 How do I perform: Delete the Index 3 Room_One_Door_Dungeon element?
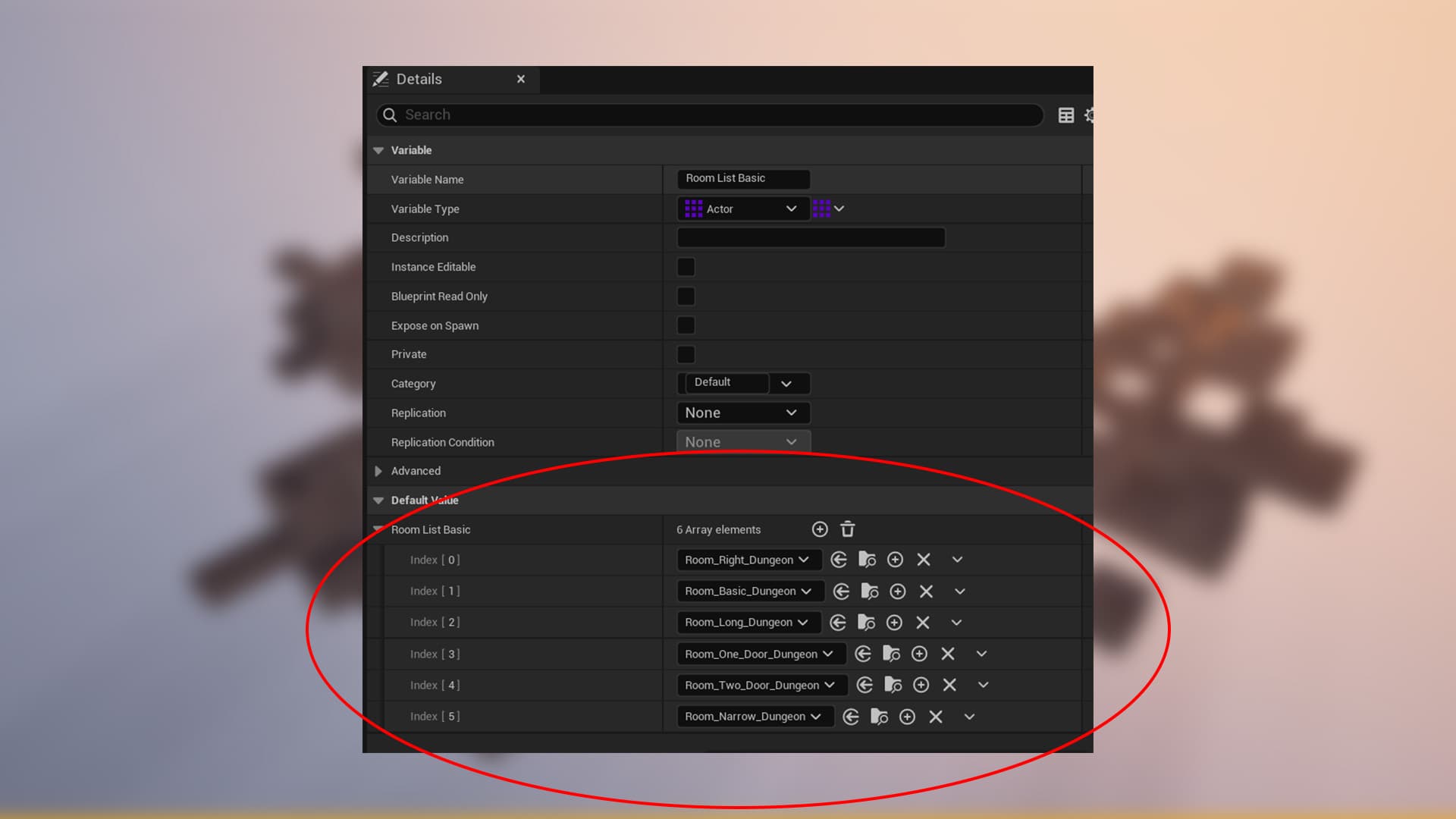tap(948, 654)
